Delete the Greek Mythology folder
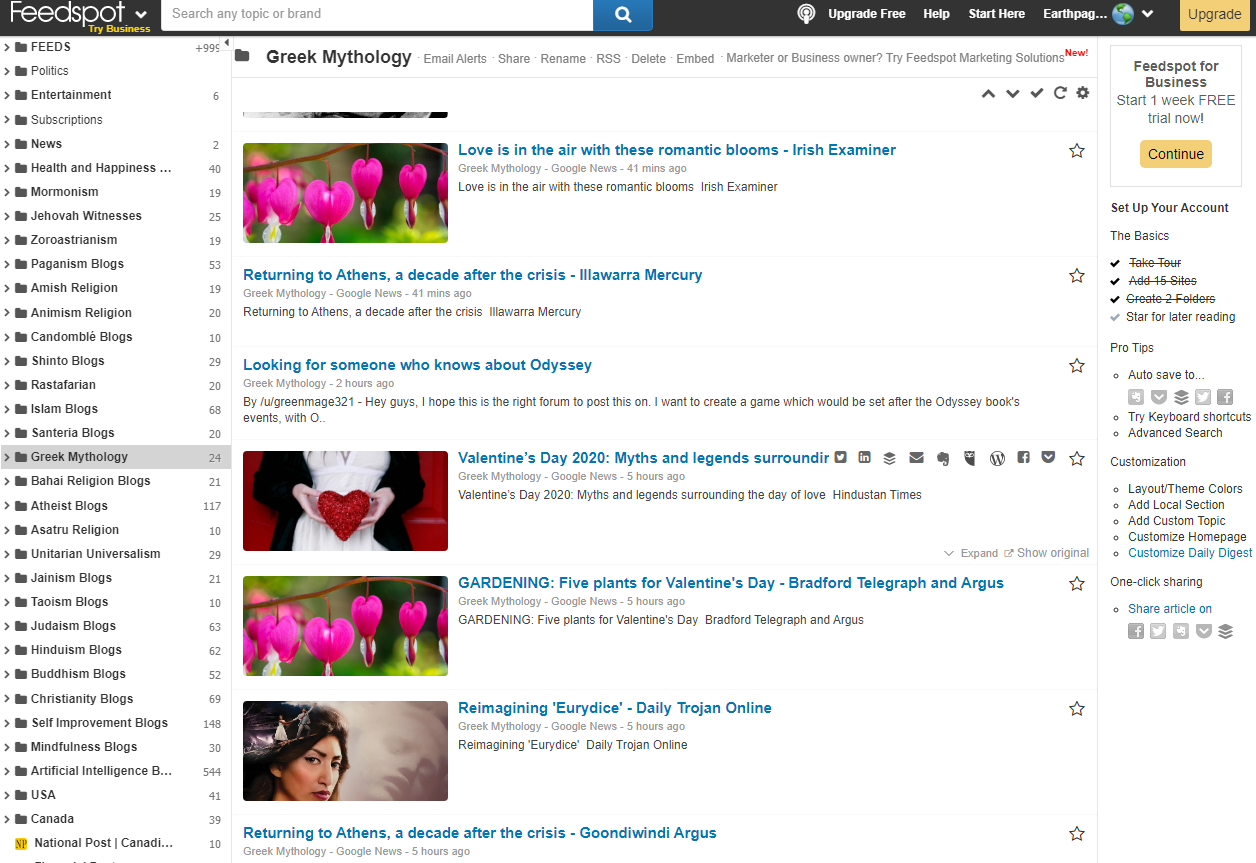The image size is (1256, 863). click(x=649, y=59)
